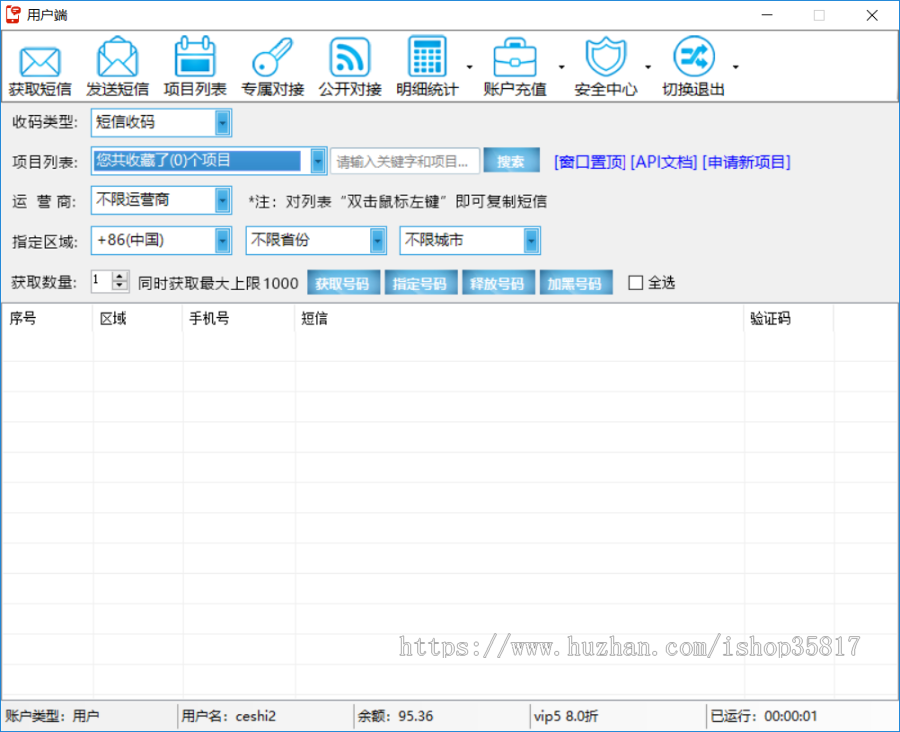Open the 不限省份 province selector
Viewport: 900px width, 732px height.
click(376, 240)
